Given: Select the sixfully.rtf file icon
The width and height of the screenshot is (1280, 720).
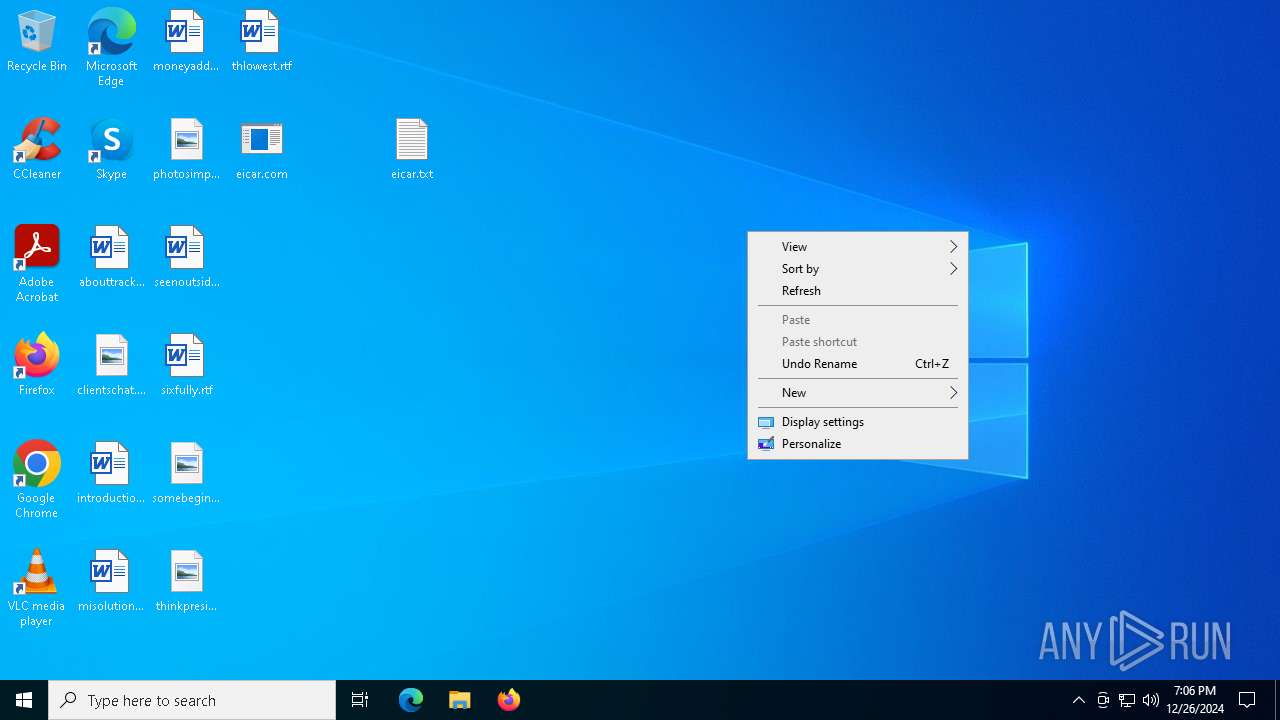Looking at the screenshot, I should (x=186, y=366).
